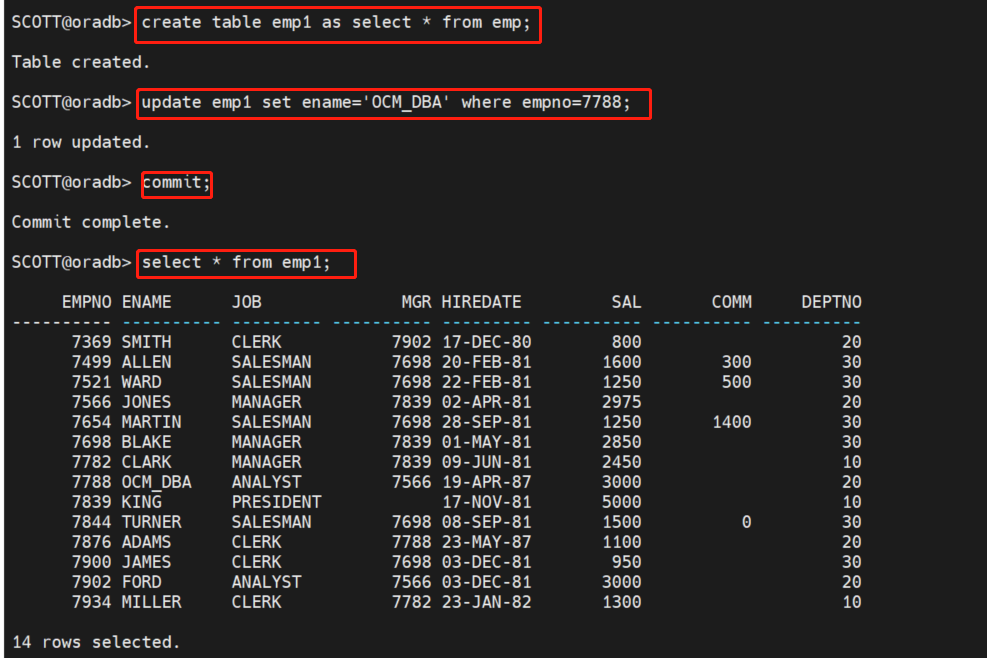Click the ename value JONES

tap(146, 402)
